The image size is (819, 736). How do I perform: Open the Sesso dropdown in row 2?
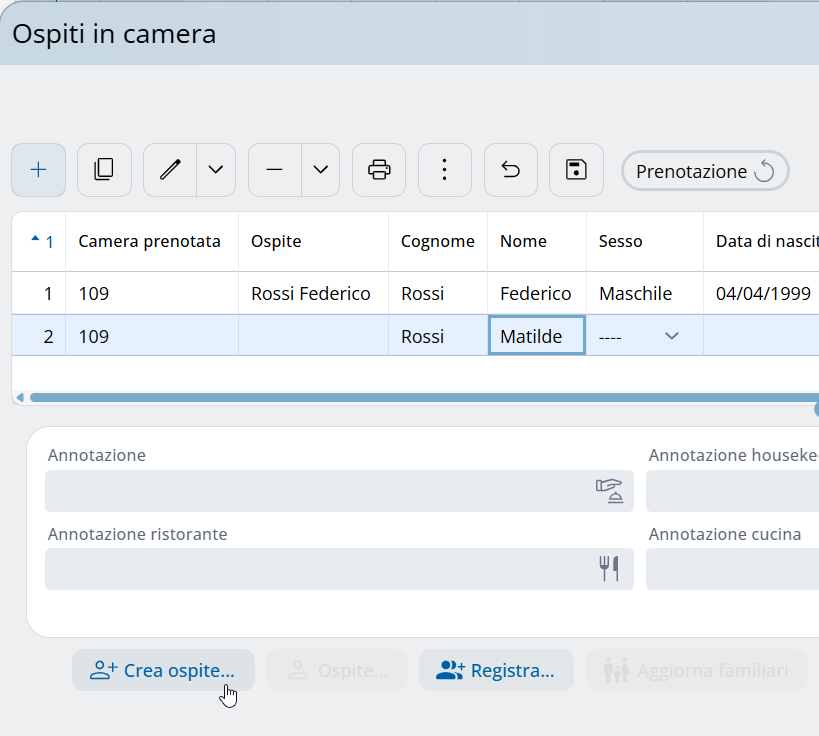[x=671, y=337]
